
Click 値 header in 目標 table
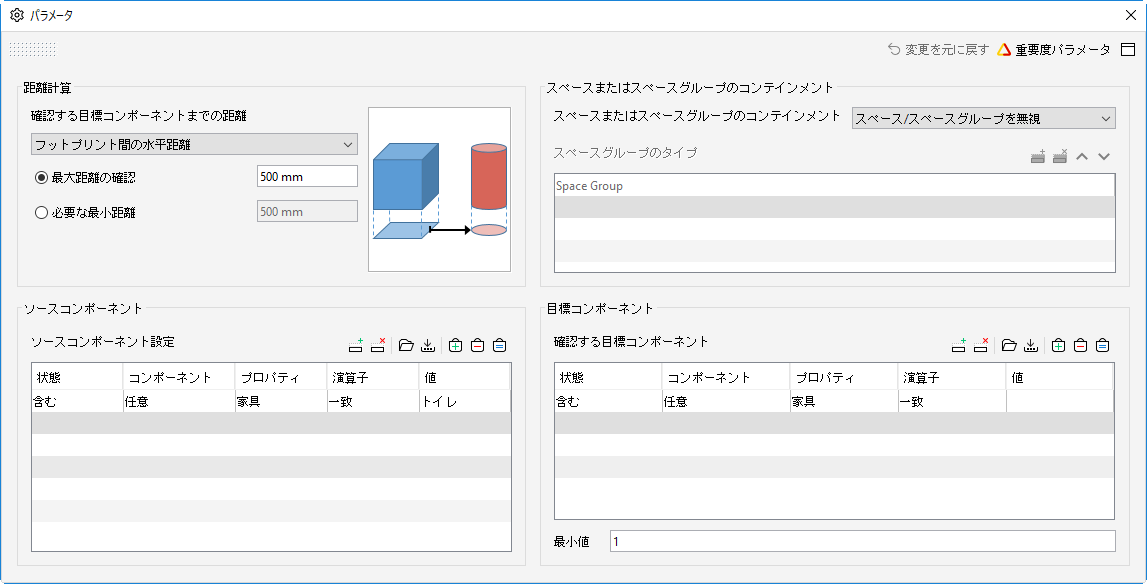point(1060,378)
